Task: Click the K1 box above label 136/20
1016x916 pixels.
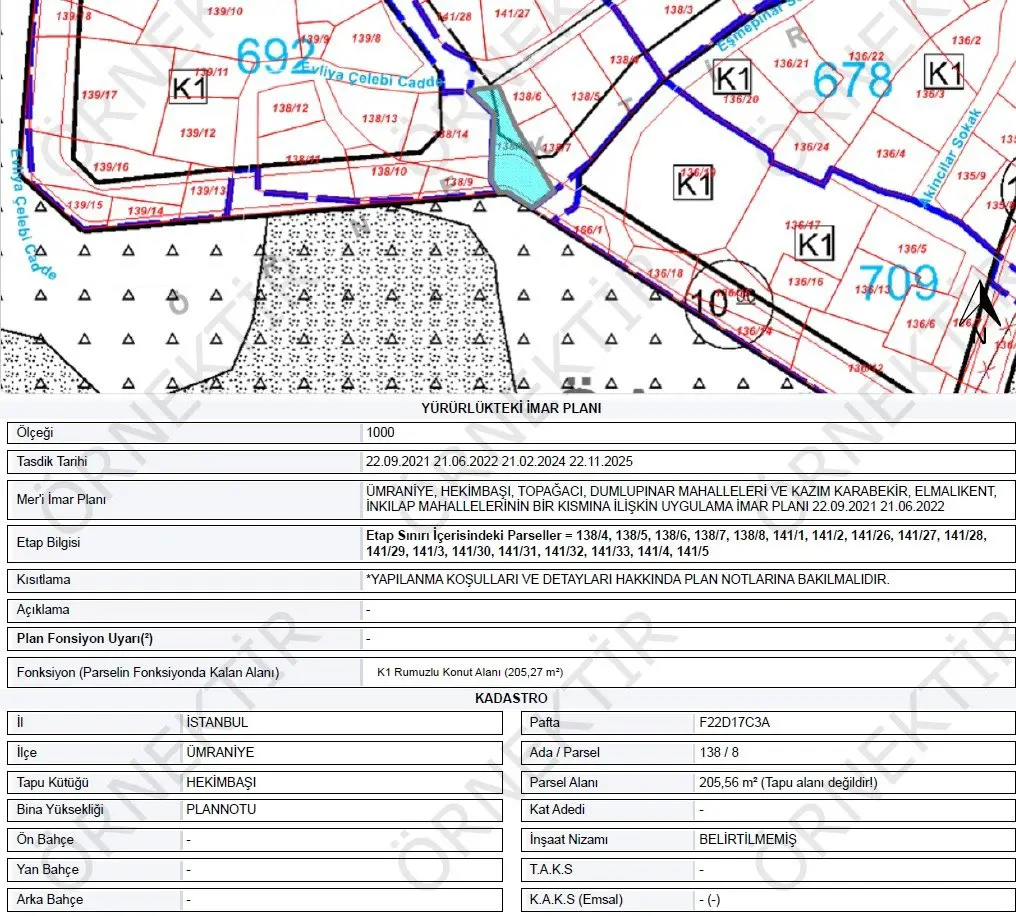Action: pyautogui.click(x=732, y=78)
